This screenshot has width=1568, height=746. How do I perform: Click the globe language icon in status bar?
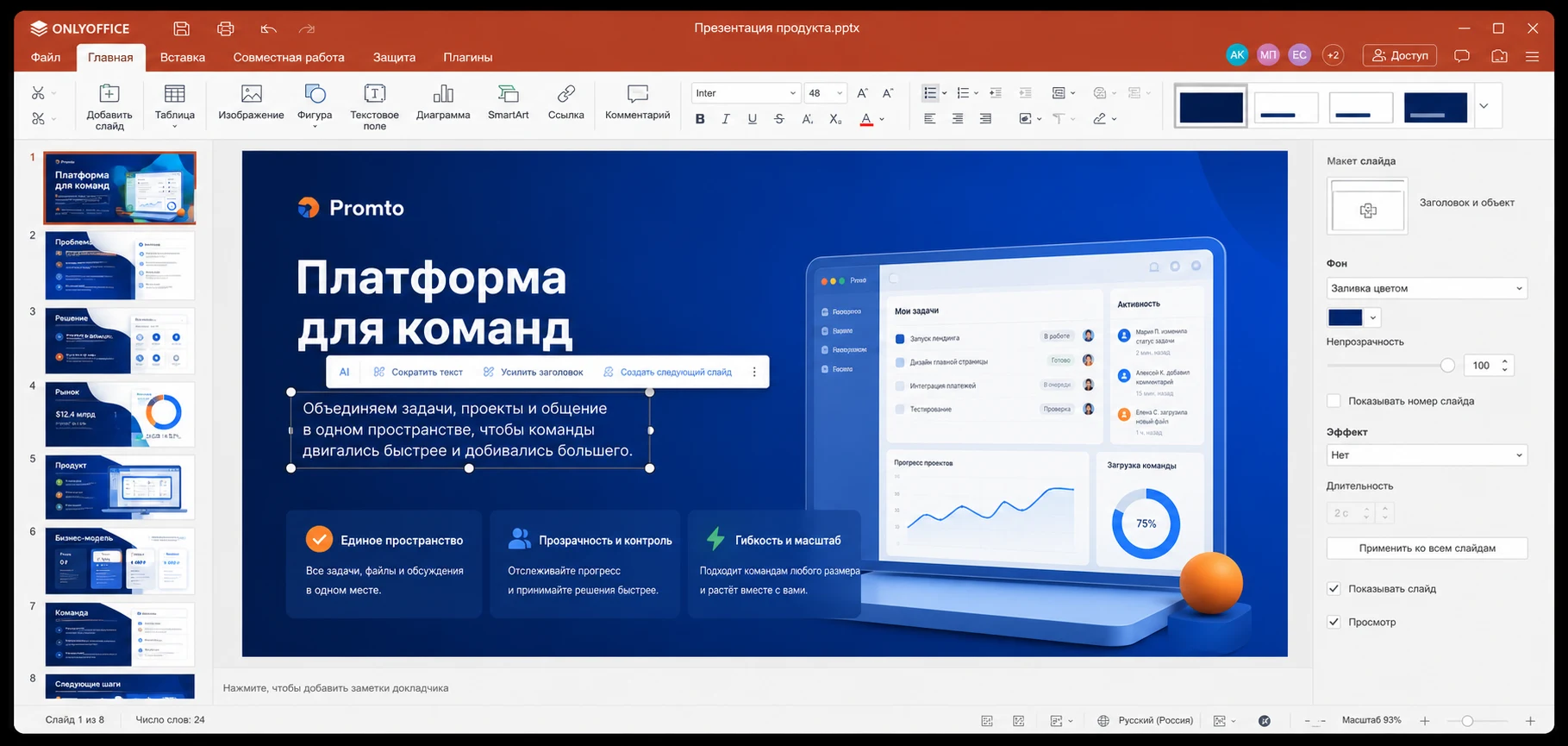[x=1103, y=720]
